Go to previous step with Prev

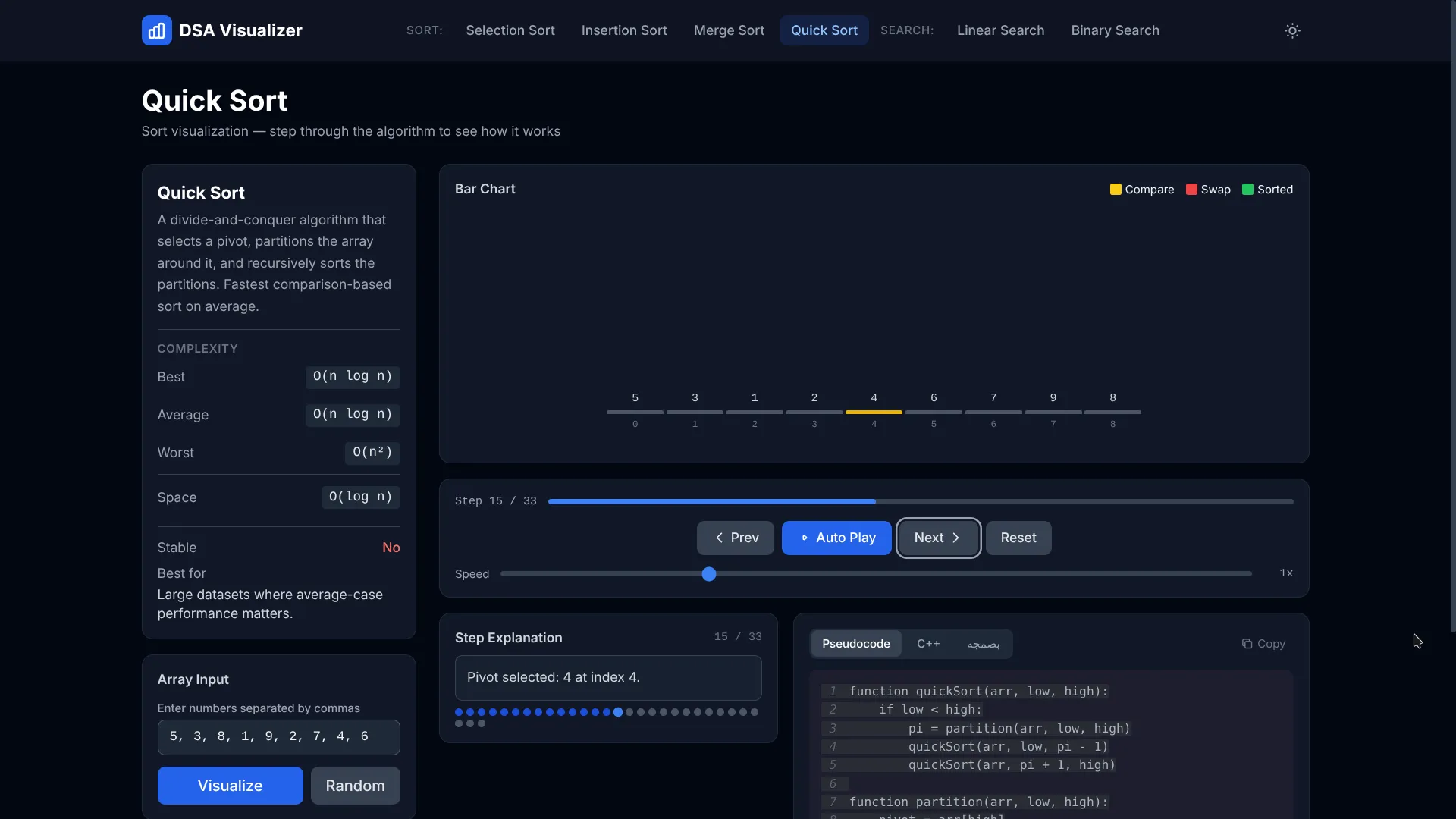click(x=736, y=538)
